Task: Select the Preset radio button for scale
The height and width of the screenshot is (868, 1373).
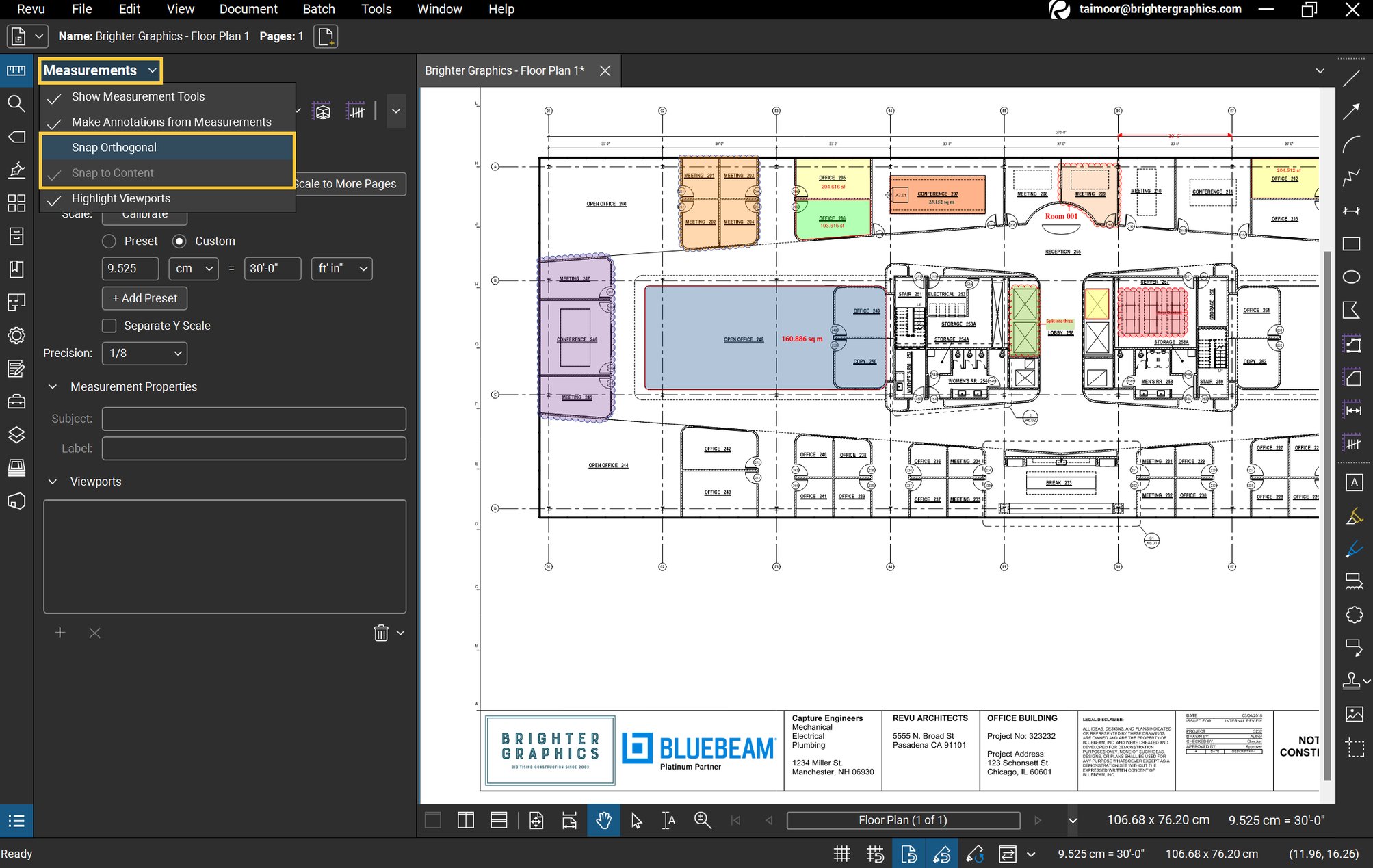Action: pyautogui.click(x=109, y=241)
